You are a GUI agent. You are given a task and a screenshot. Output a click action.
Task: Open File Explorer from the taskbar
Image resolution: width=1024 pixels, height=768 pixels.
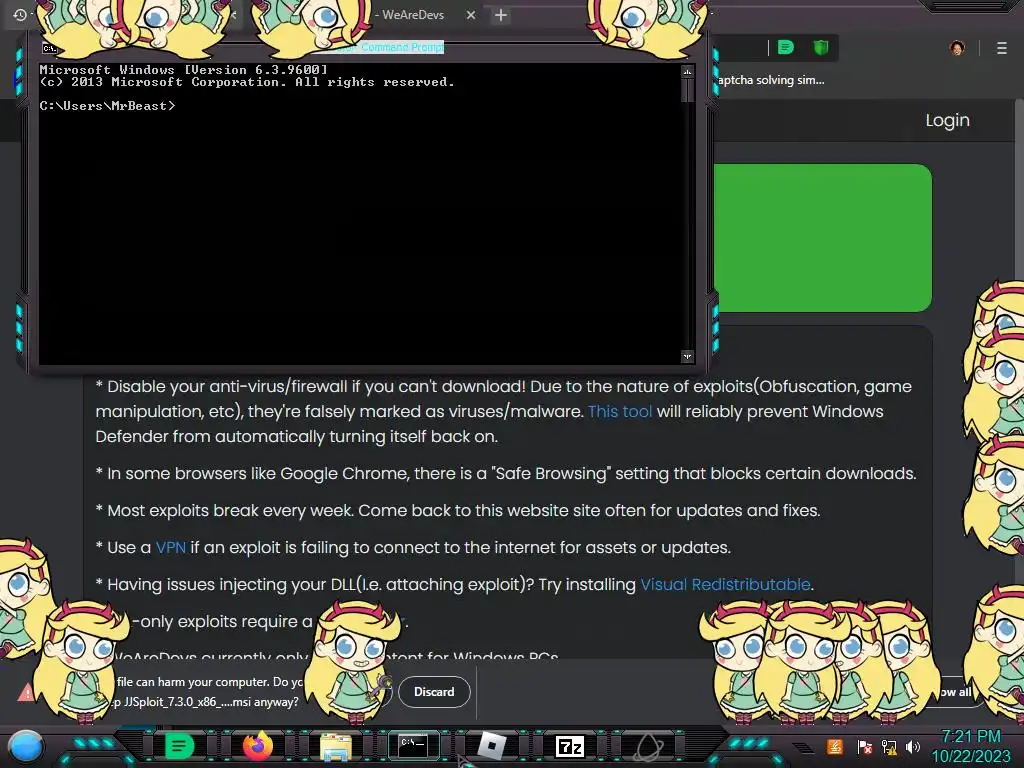click(x=336, y=747)
